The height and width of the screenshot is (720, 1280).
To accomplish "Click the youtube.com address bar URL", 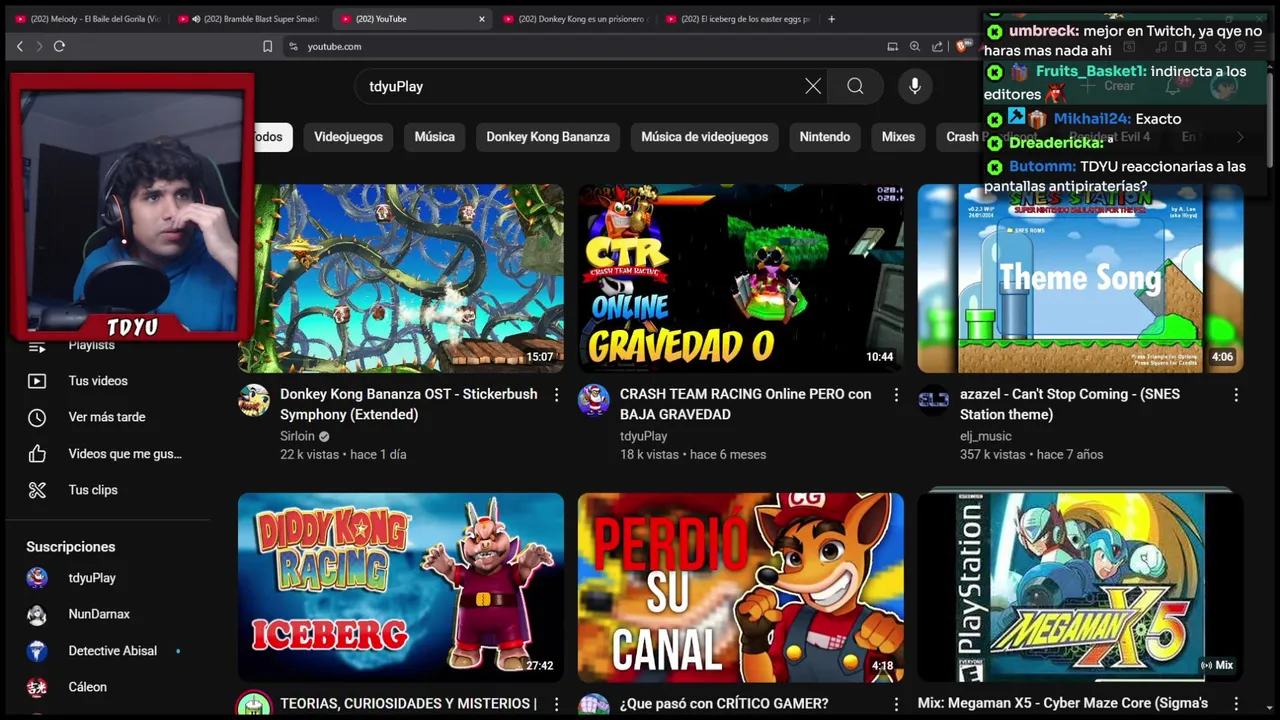I will pyautogui.click(x=334, y=46).
